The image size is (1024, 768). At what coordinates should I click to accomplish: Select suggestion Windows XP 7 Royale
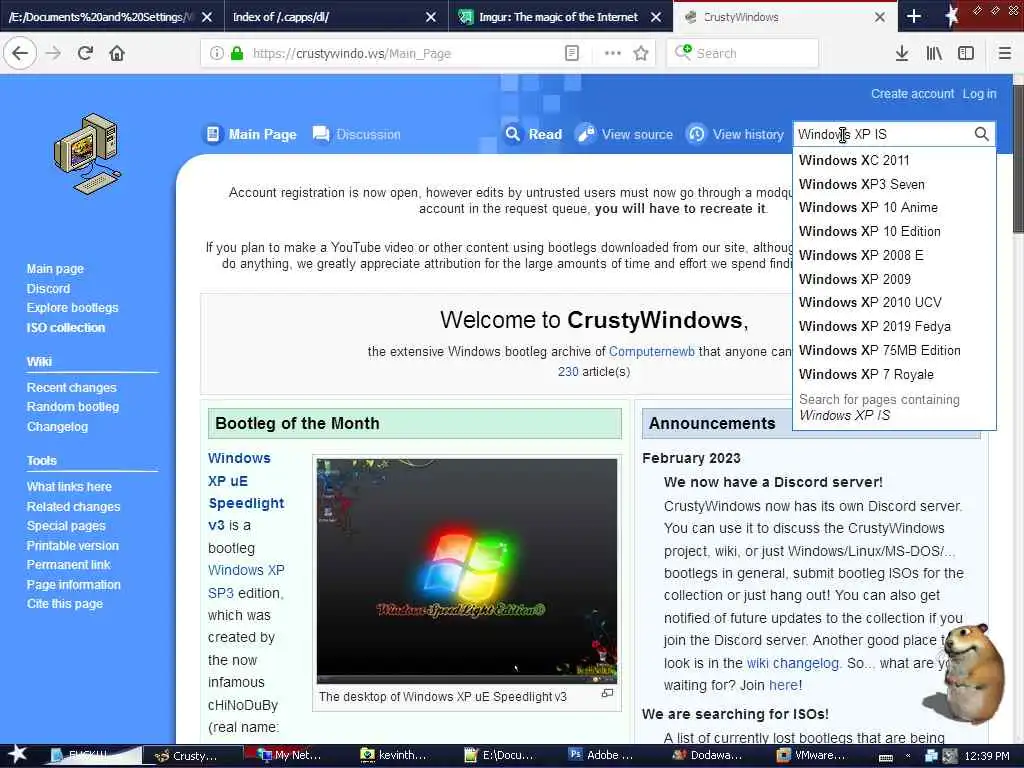tap(894, 374)
